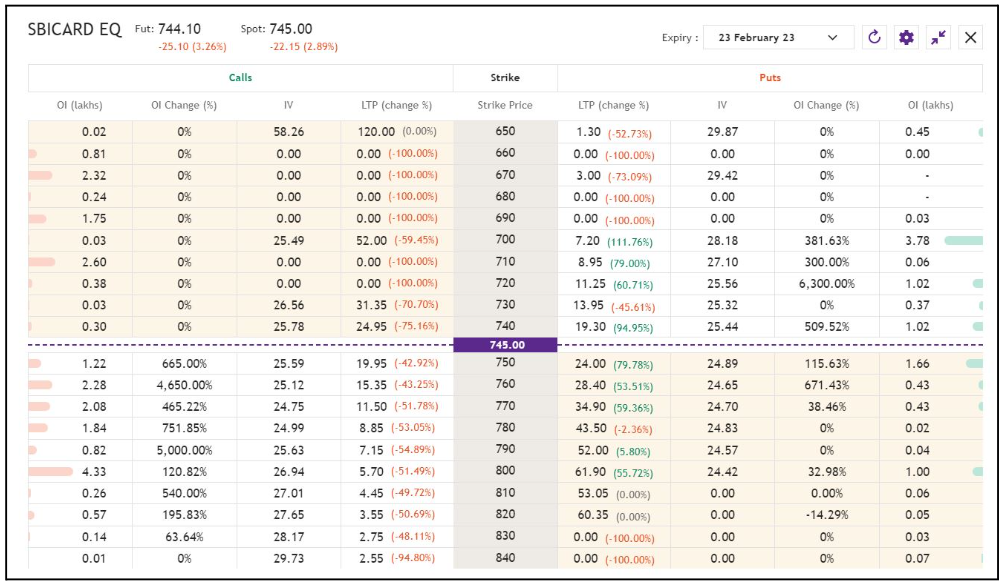
Task: Open the Expiry date dropdown
Action: coord(778,38)
